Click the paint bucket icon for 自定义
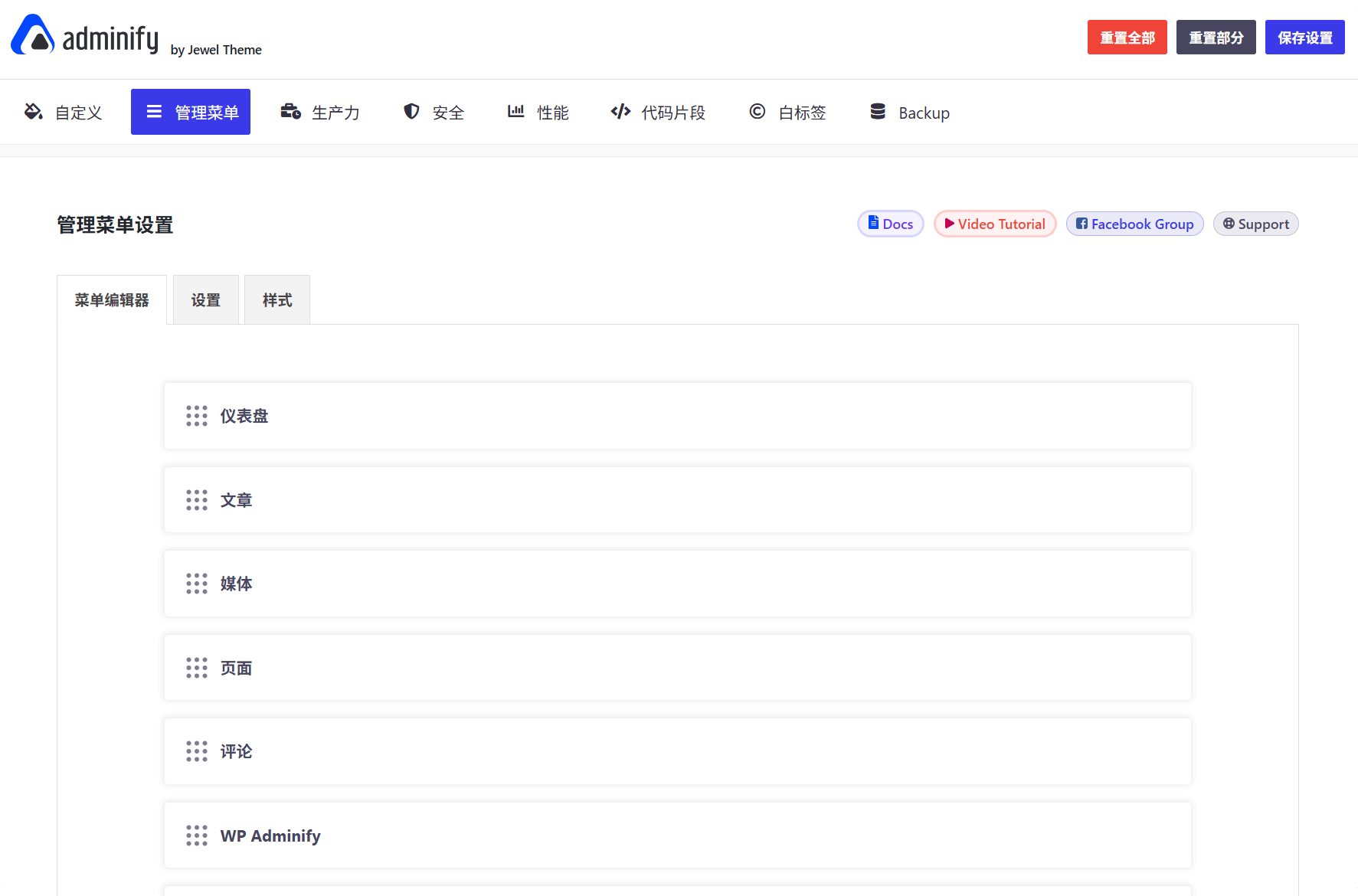 click(33, 112)
